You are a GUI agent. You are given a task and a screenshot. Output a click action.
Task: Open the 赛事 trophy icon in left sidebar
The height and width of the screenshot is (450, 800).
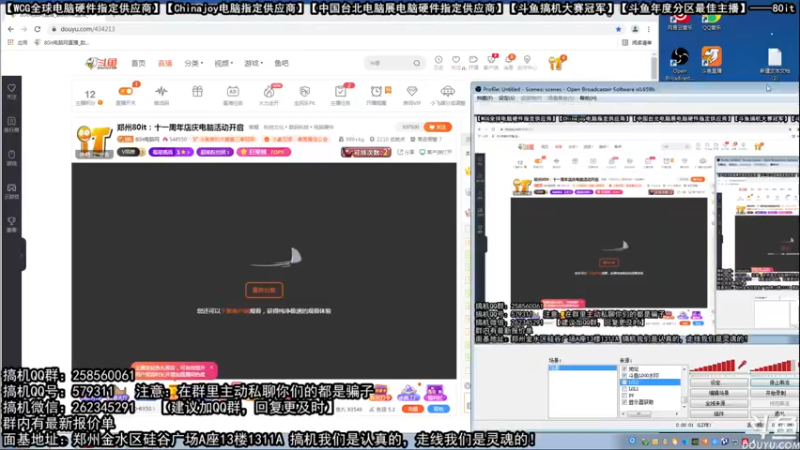pyautogui.click(x=12, y=221)
